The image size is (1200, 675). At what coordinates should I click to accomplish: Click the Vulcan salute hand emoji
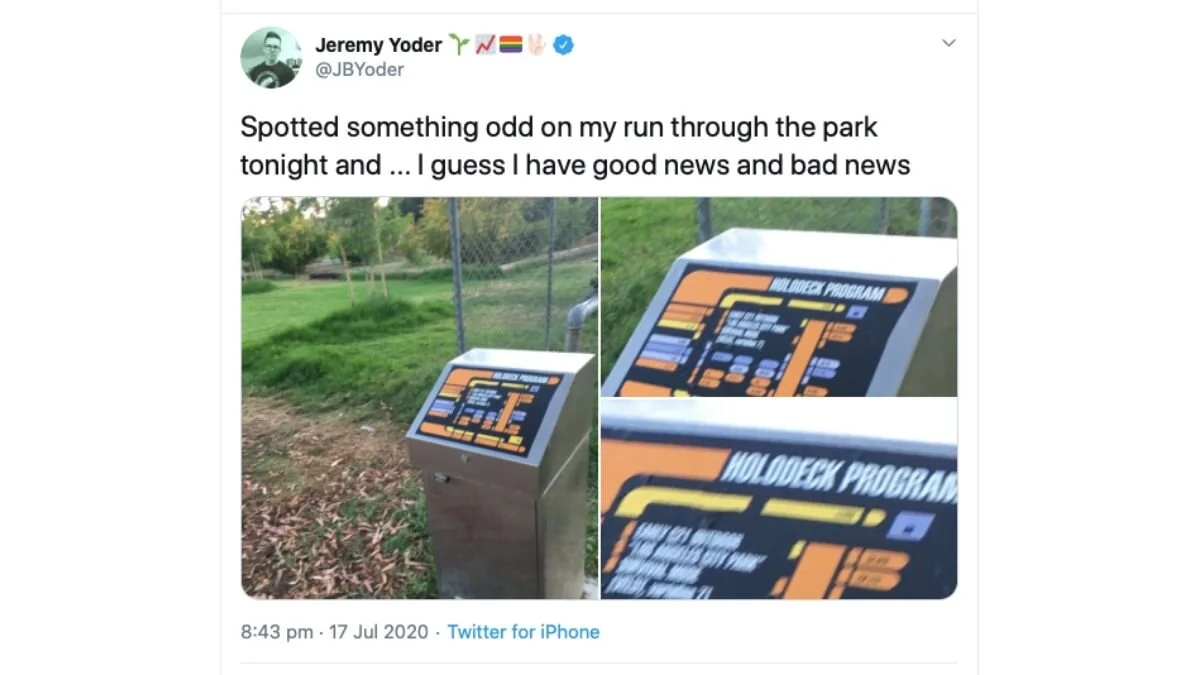coord(536,45)
